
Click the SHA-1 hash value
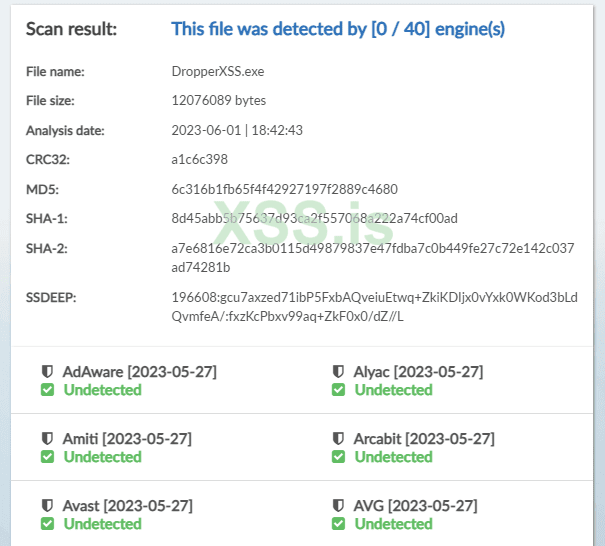tap(314, 218)
